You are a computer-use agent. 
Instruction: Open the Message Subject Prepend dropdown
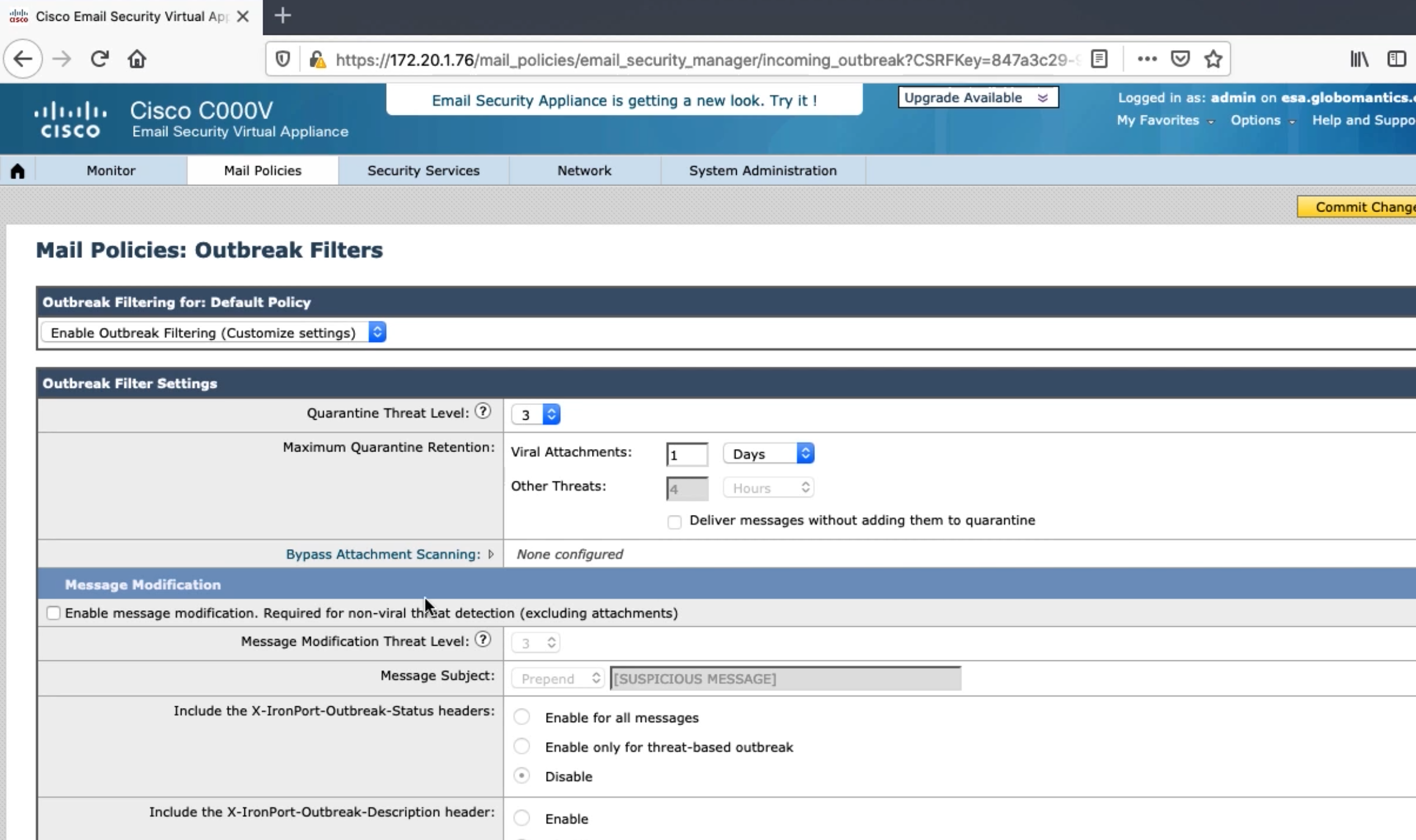[558, 678]
